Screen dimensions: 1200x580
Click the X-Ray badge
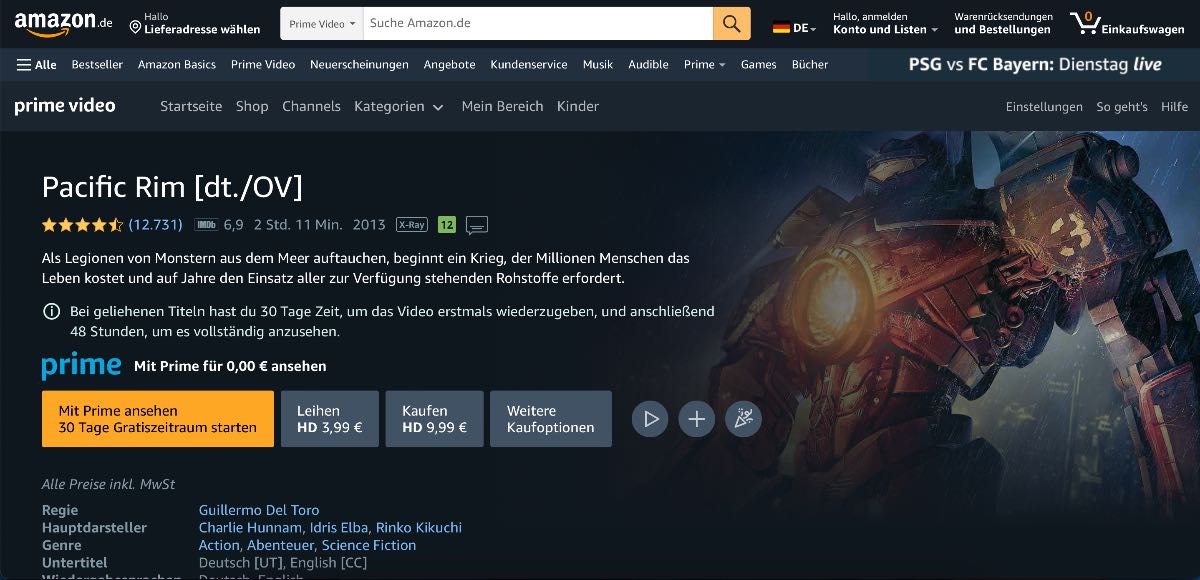[x=411, y=225]
